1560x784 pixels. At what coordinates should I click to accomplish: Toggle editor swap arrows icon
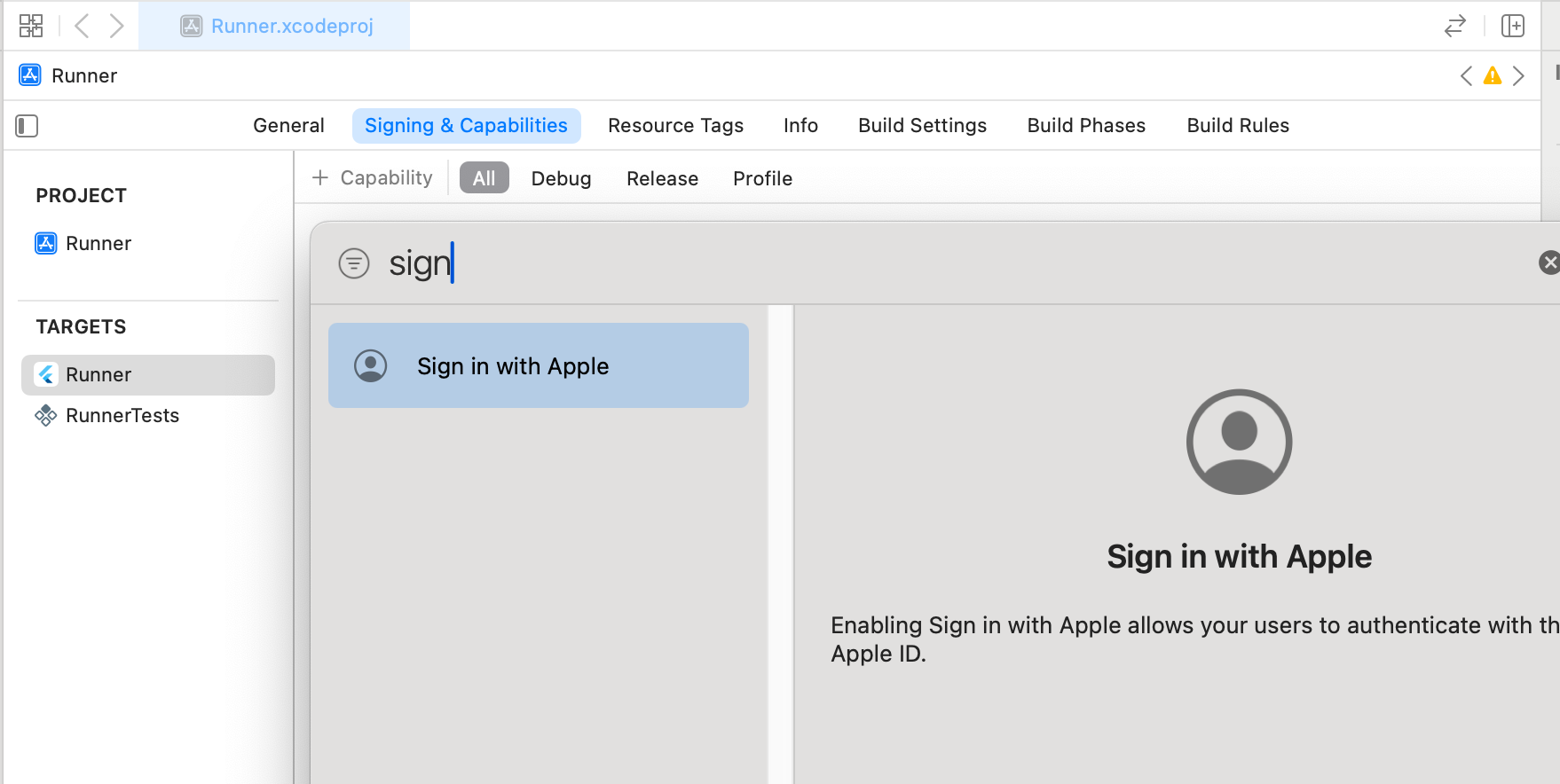pyautogui.click(x=1455, y=26)
